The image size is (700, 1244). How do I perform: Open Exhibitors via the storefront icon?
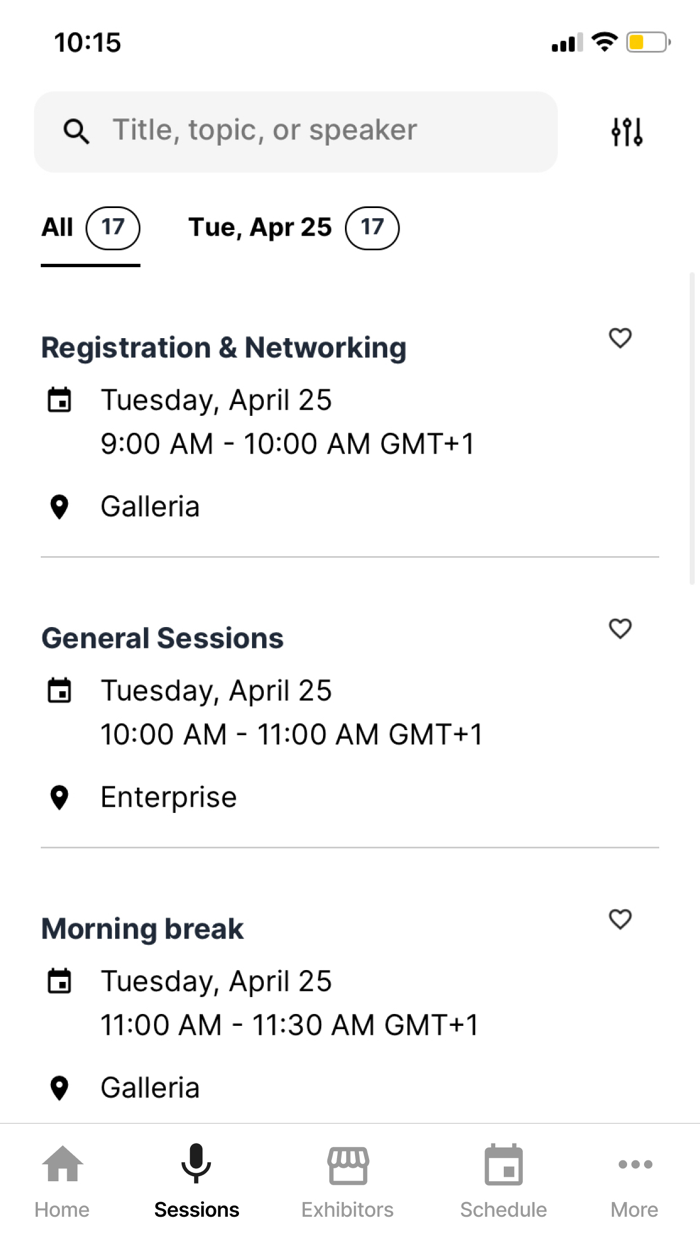[x=347, y=1165]
